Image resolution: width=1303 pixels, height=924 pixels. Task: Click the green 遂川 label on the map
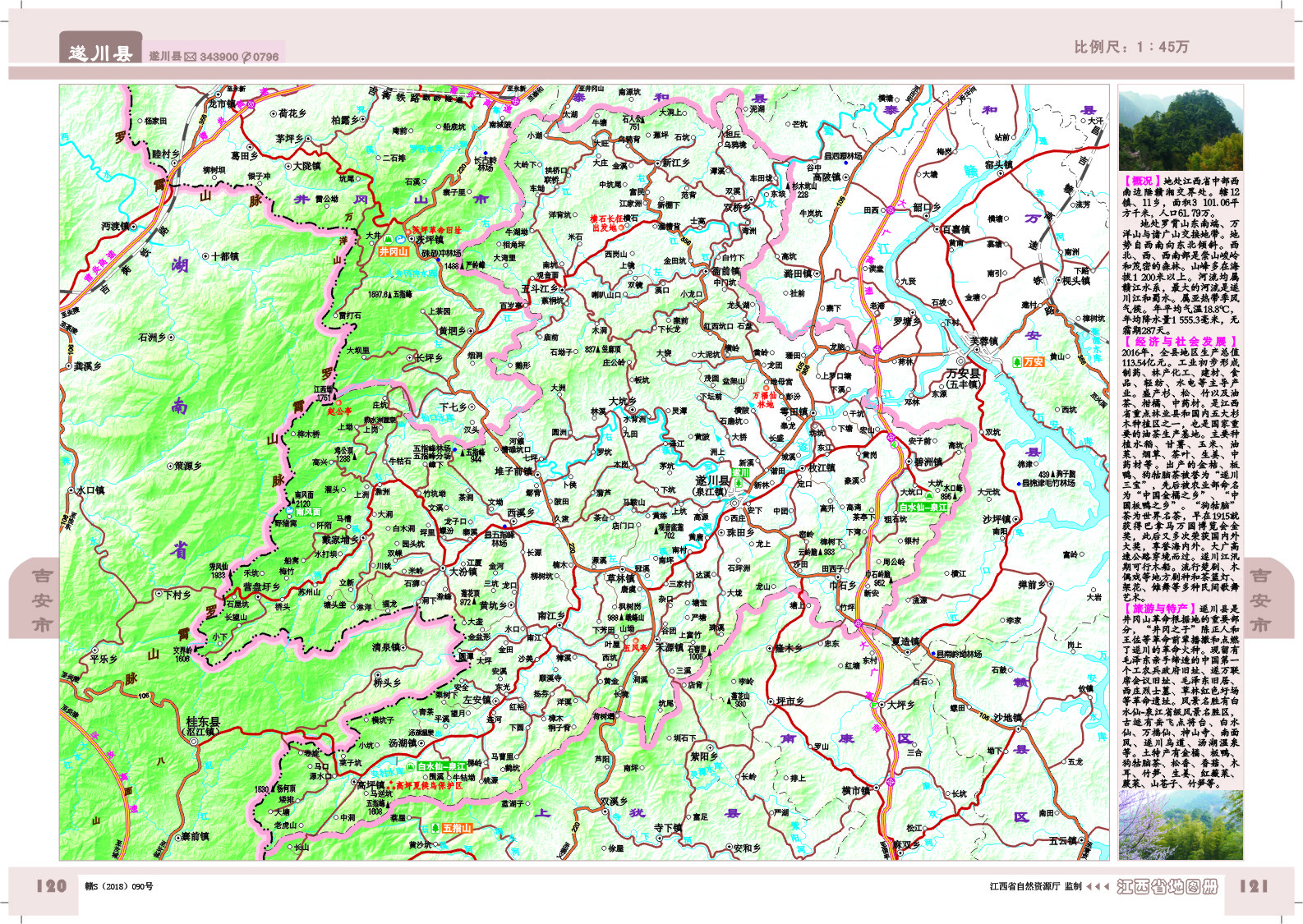coord(741,473)
